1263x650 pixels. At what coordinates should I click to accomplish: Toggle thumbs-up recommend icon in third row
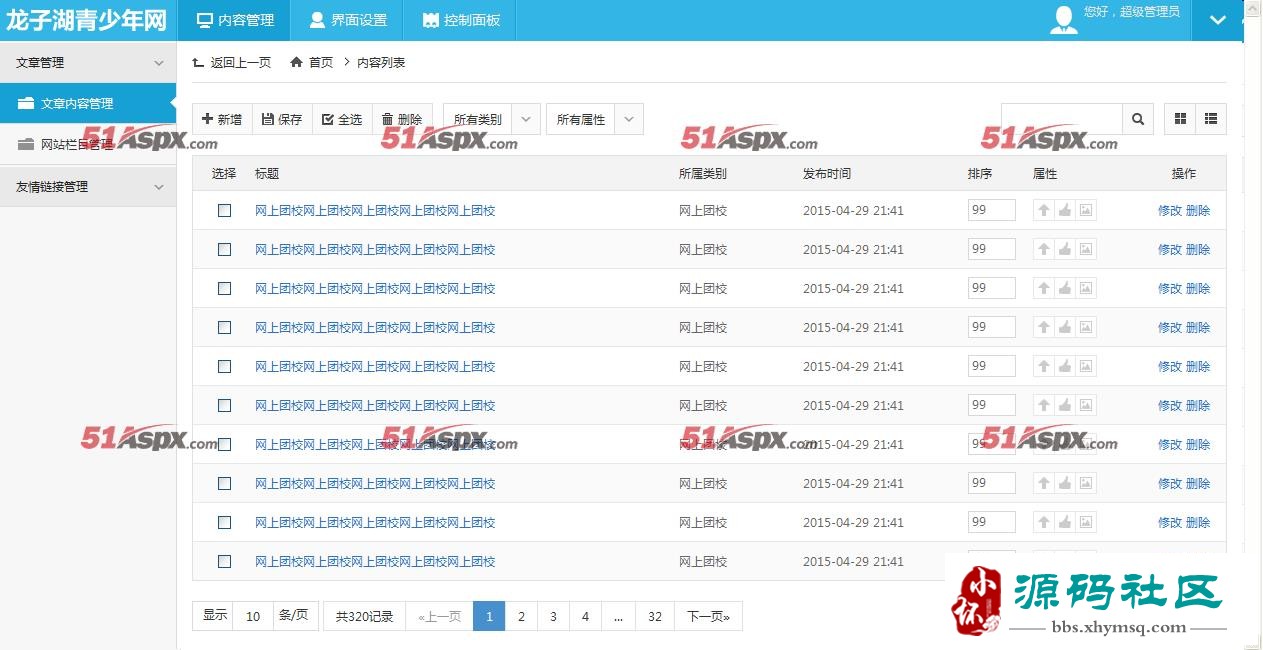[x=1065, y=288]
